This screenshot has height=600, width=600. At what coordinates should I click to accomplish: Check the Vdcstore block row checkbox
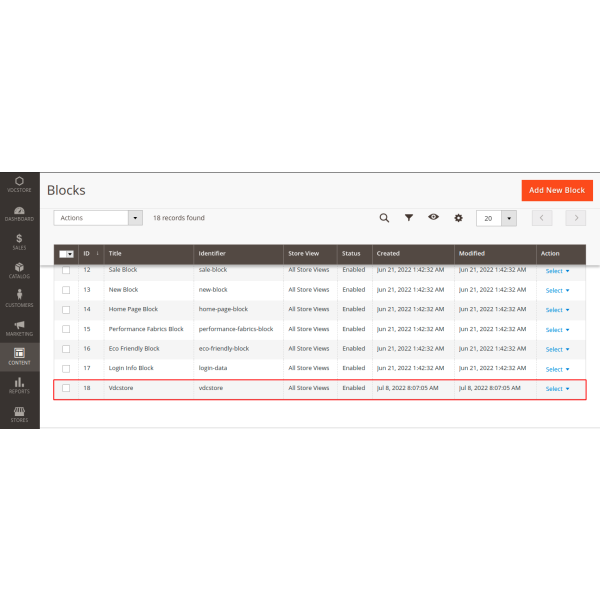66,388
